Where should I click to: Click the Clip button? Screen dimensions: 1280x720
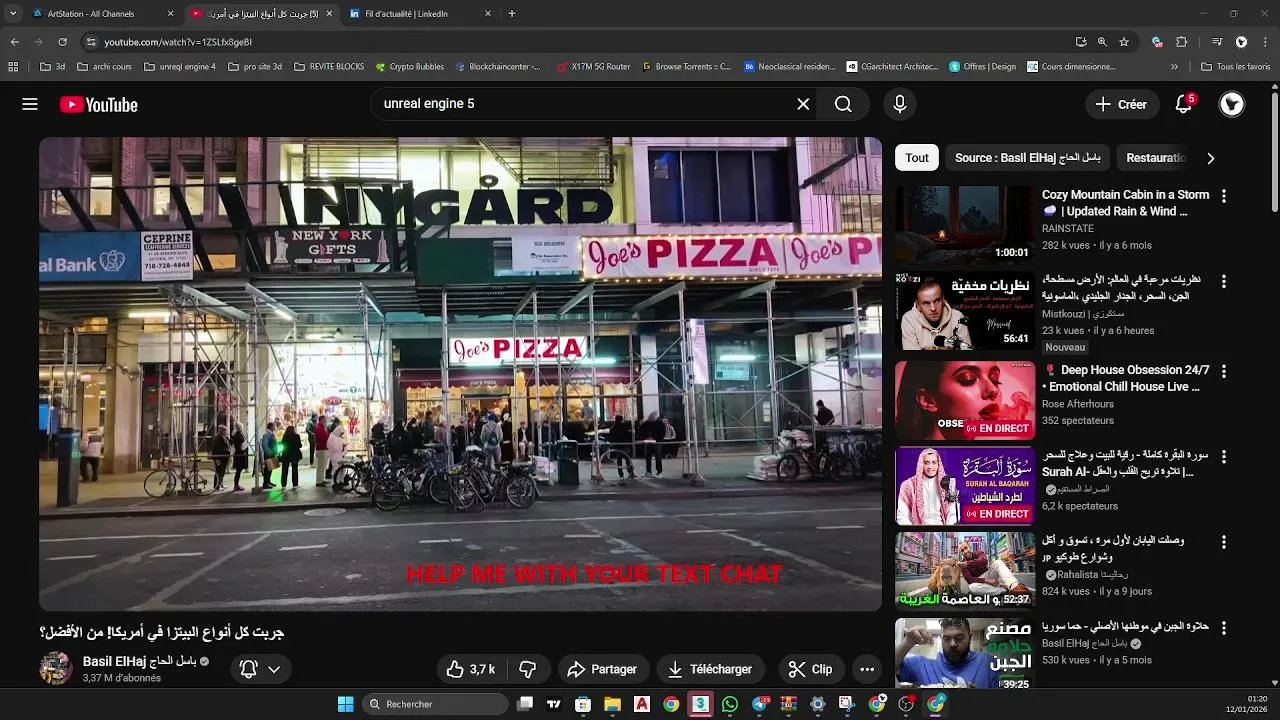810,669
